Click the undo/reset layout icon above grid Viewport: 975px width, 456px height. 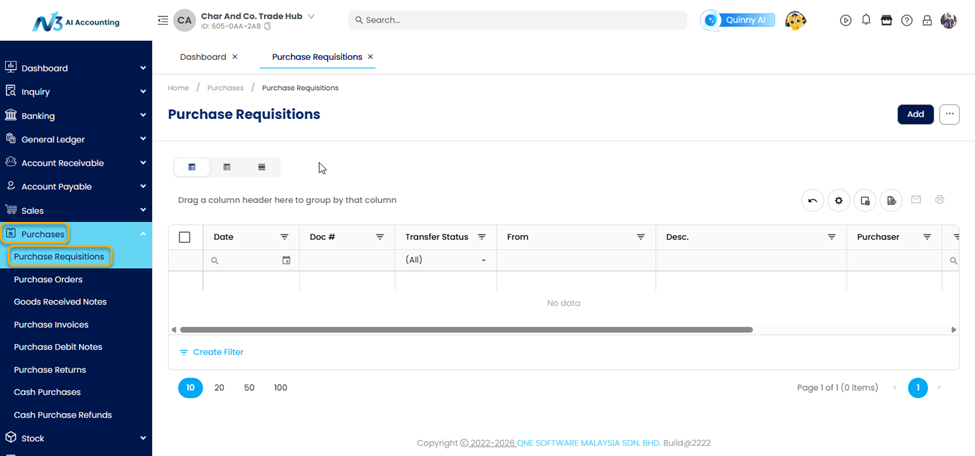click(812, 200)
